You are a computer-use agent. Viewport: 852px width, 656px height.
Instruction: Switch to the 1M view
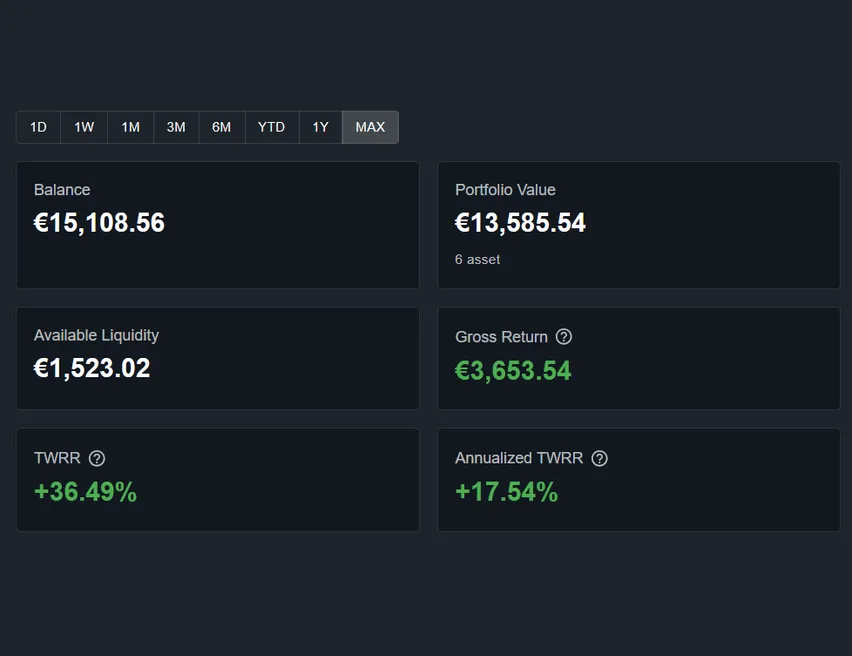point(129,127)
